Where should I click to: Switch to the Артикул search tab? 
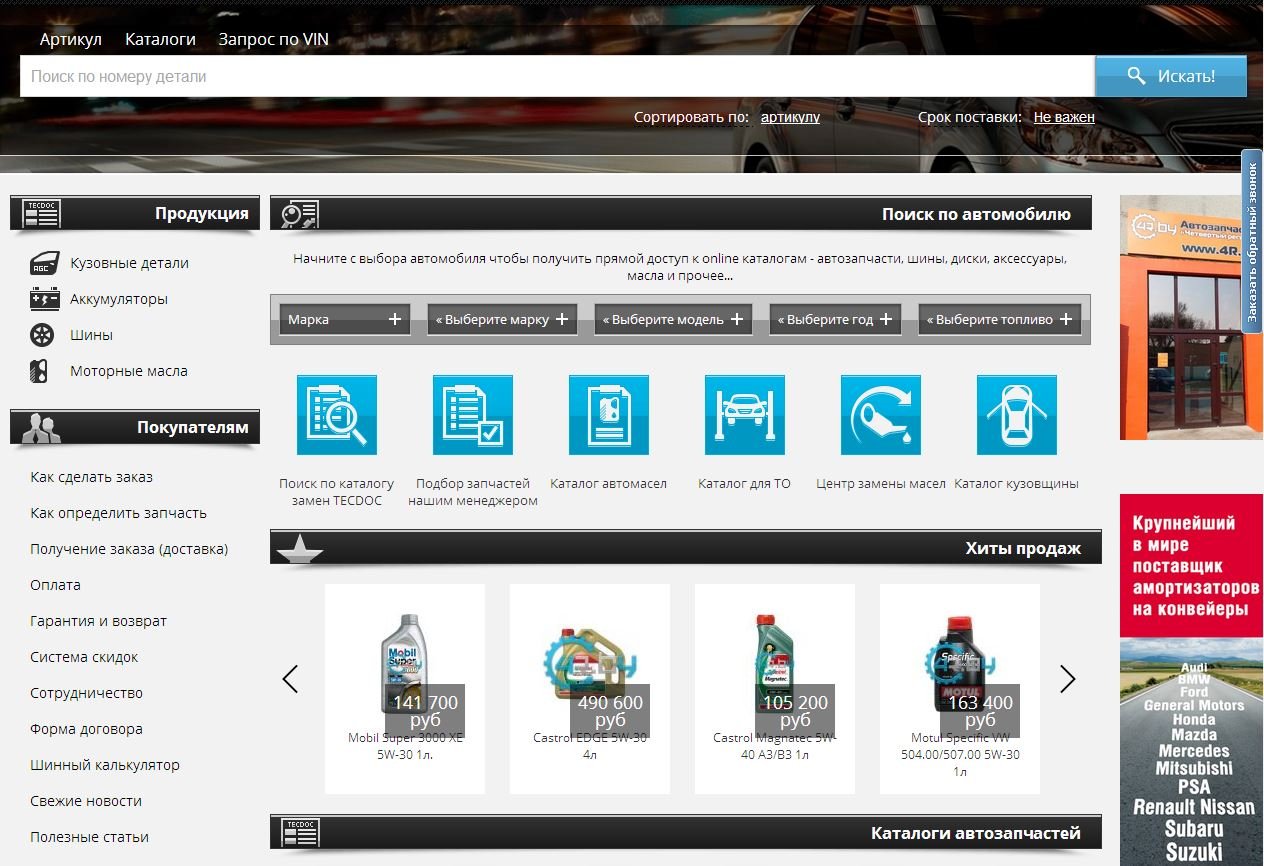[71, 40]
